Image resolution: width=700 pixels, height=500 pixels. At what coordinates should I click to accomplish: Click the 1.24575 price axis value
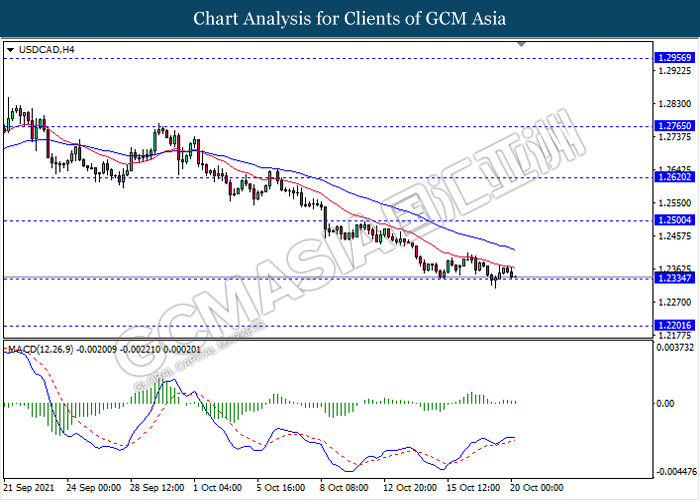point(675,236)
